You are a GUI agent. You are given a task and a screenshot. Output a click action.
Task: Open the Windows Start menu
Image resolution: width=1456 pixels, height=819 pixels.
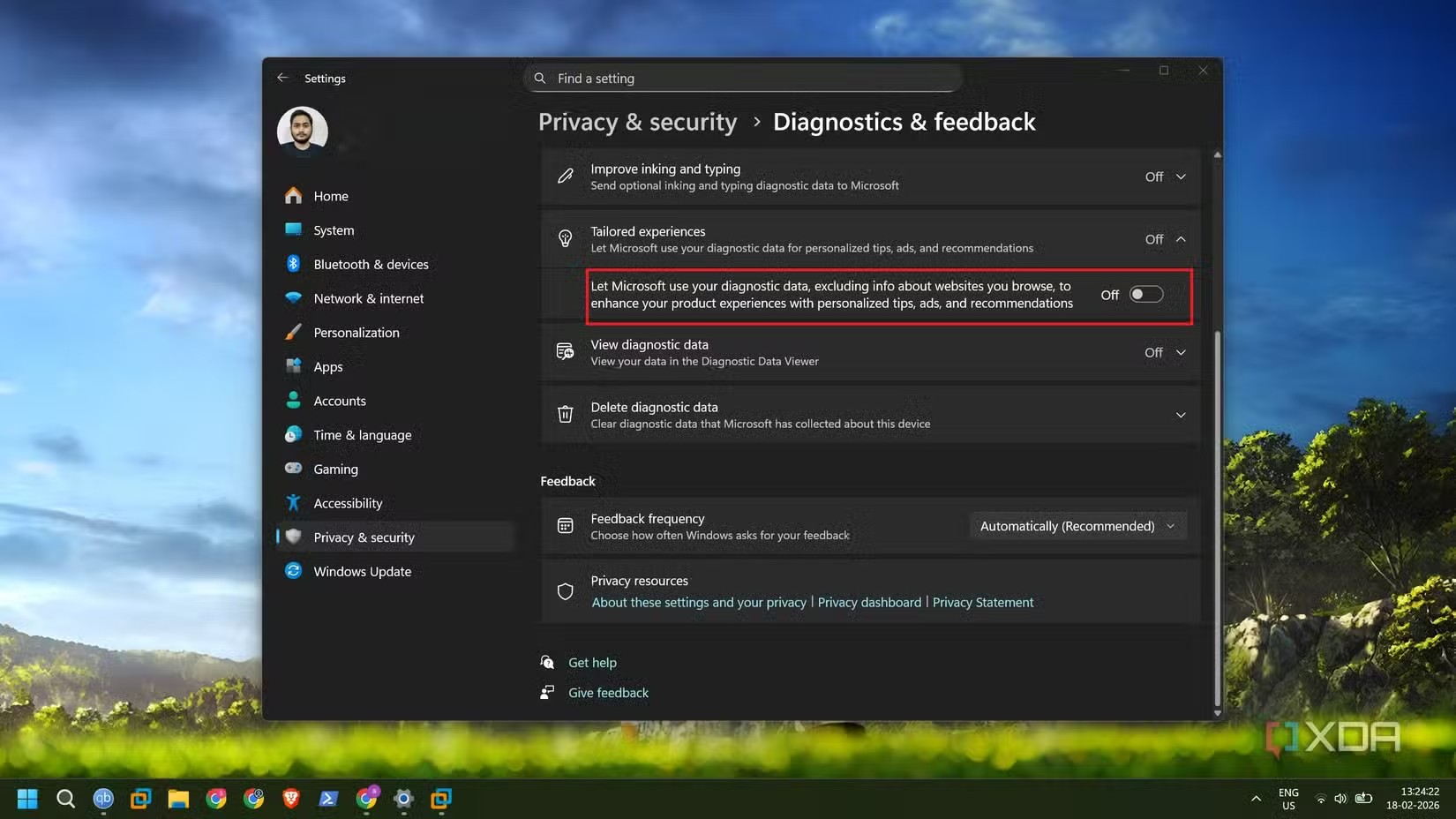(27, 799)
